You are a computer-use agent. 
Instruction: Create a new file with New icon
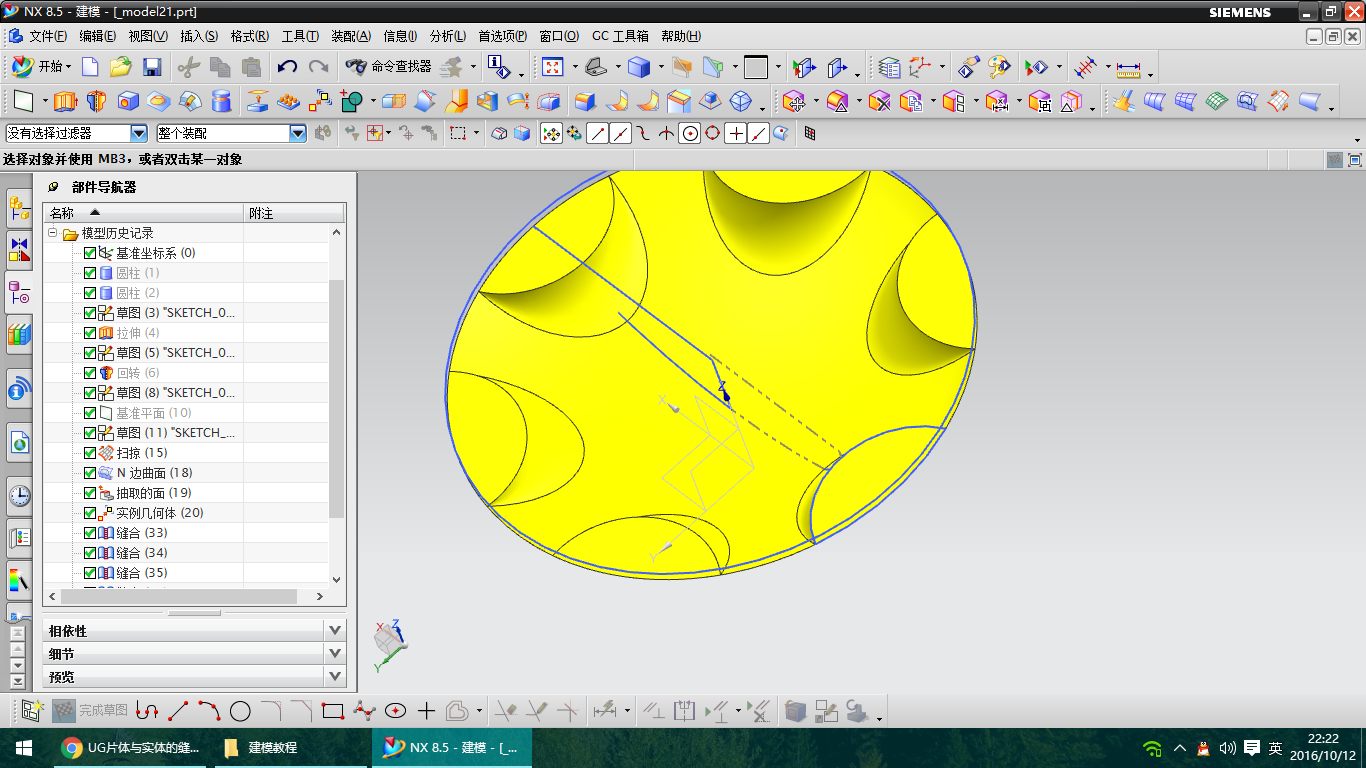click(x=90, y=67)
